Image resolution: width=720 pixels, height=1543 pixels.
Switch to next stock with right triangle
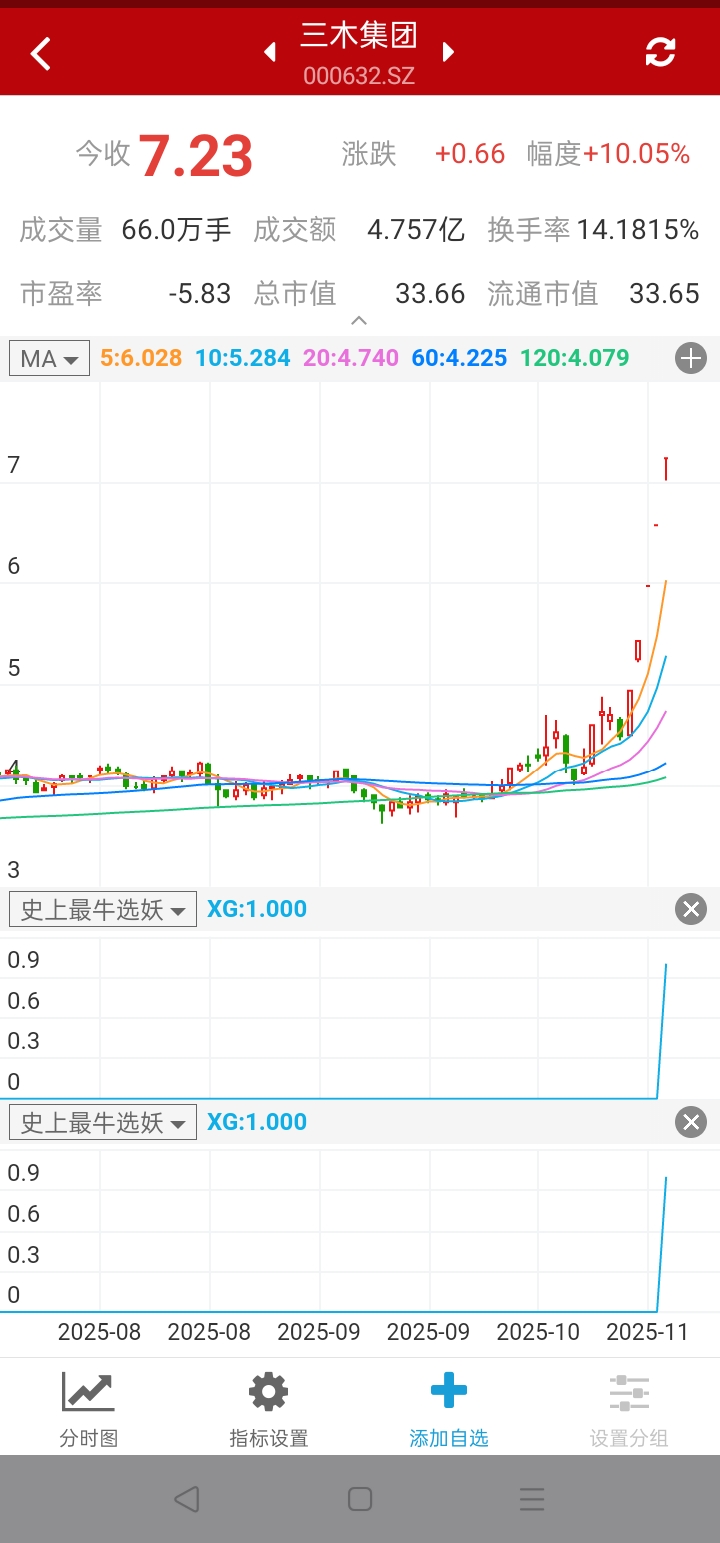point(448,52)
